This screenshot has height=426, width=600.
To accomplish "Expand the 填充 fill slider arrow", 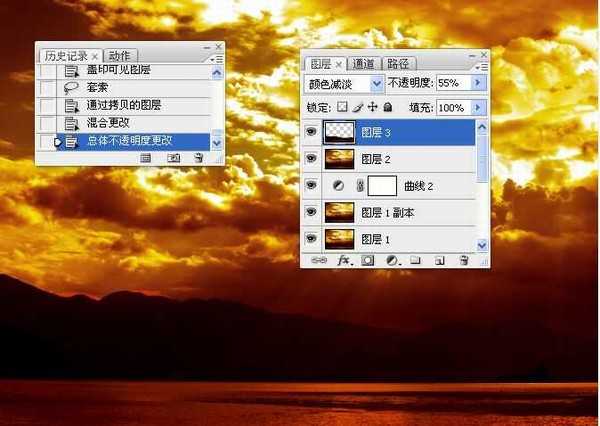I will click(478, 107).
